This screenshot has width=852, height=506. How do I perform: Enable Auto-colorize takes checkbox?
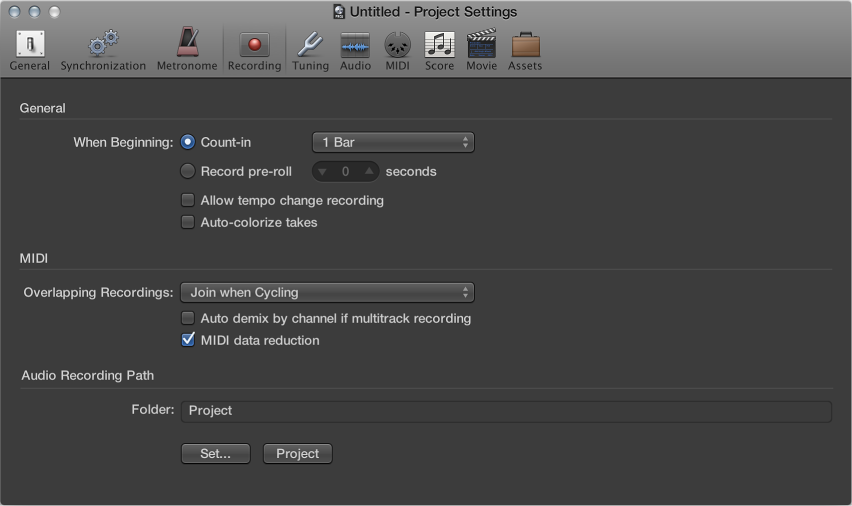coord(187,222)
